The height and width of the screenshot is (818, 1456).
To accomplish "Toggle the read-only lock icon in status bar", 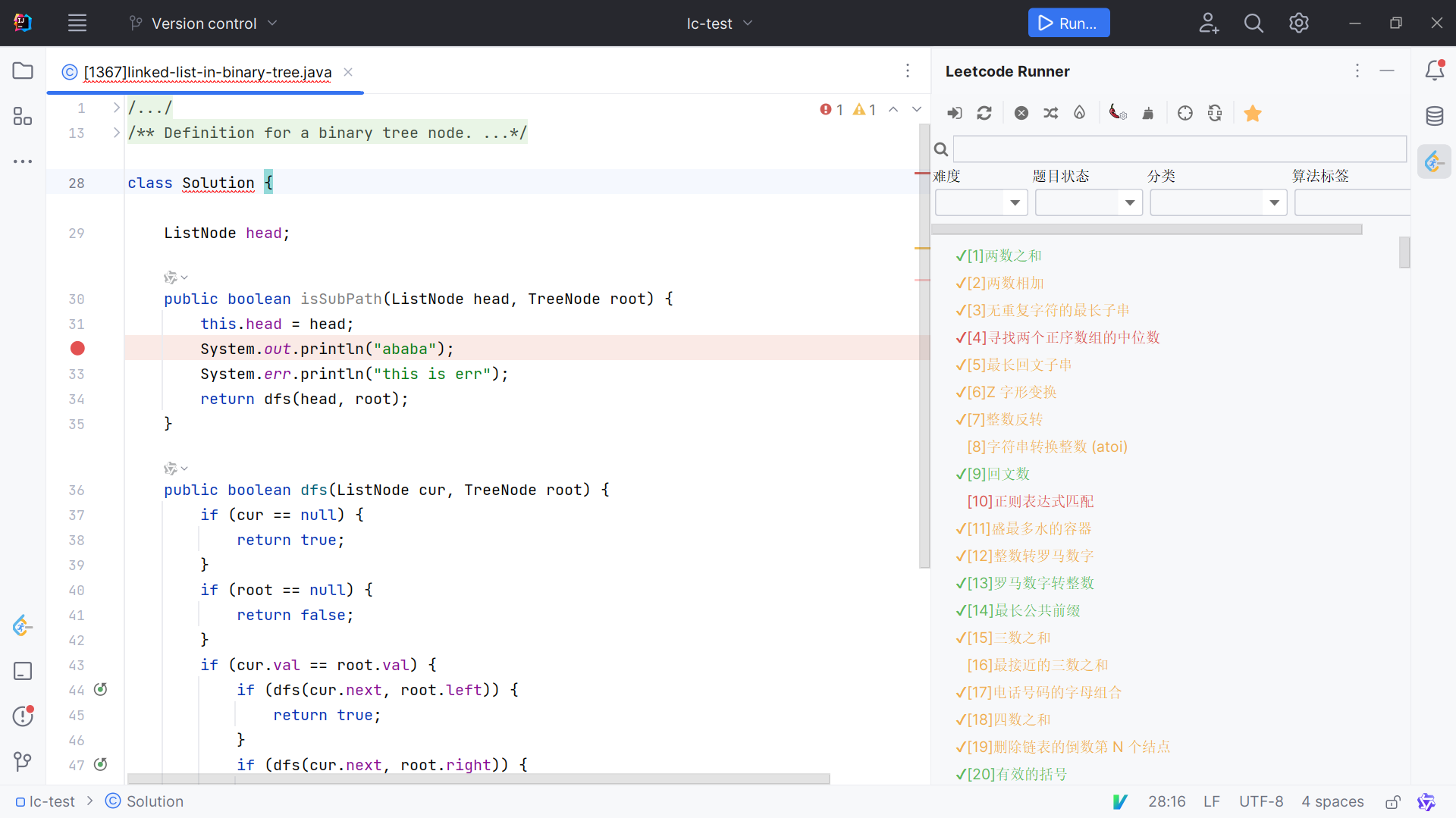I will pos(1393,801).
